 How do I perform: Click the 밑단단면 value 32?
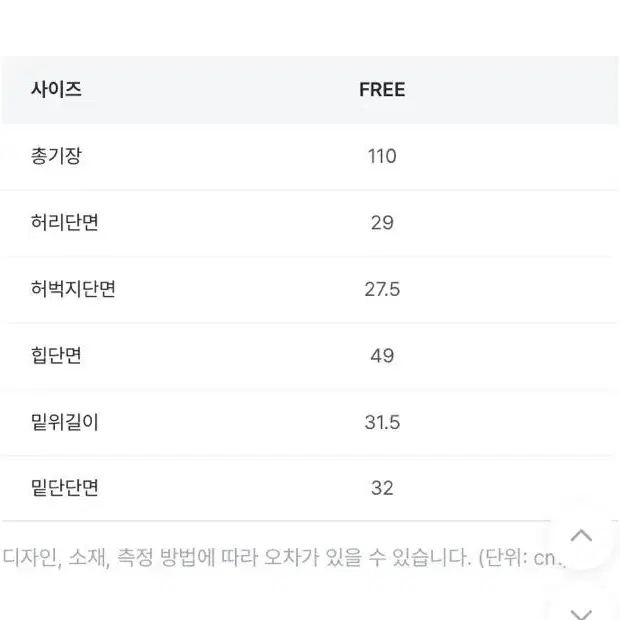coord(382,488)
